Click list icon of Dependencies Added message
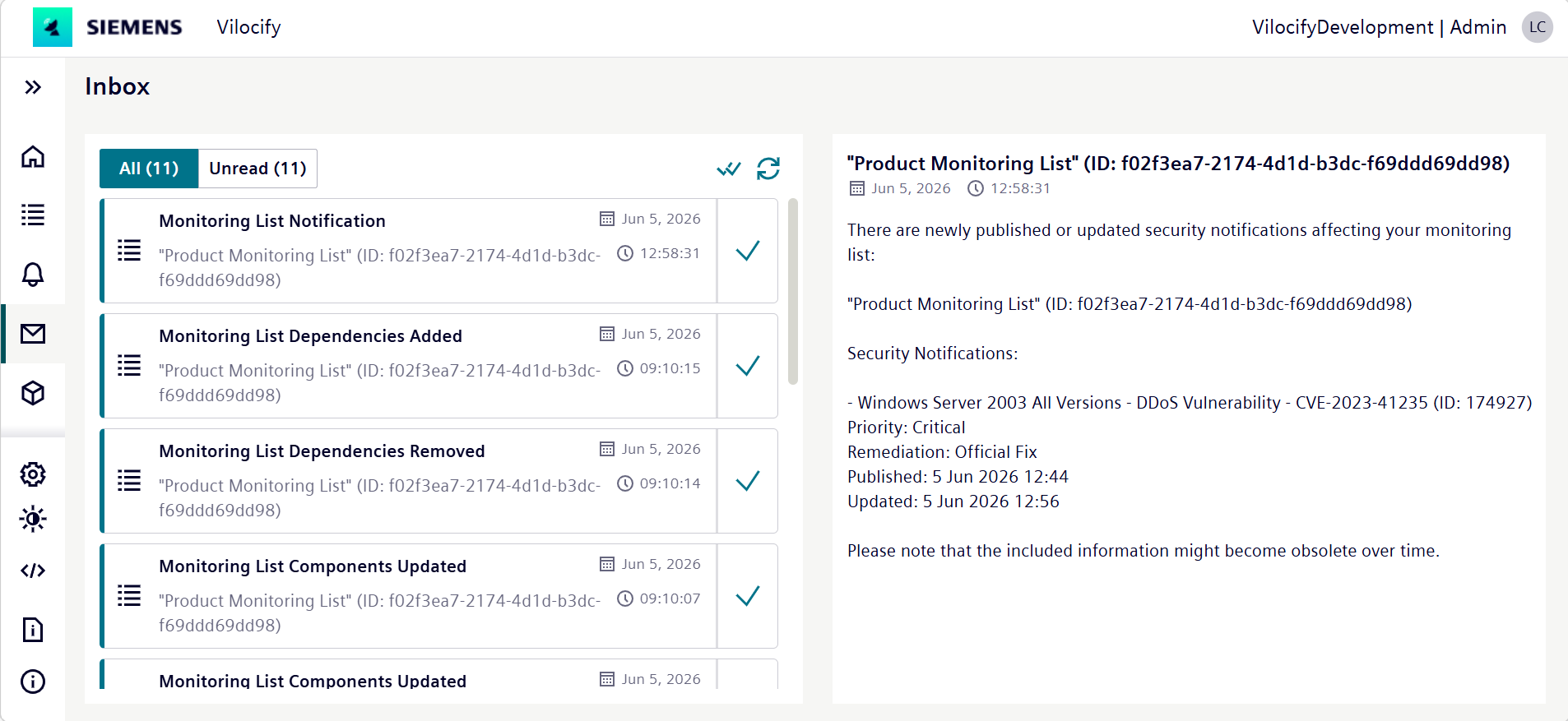 (129, 366)
